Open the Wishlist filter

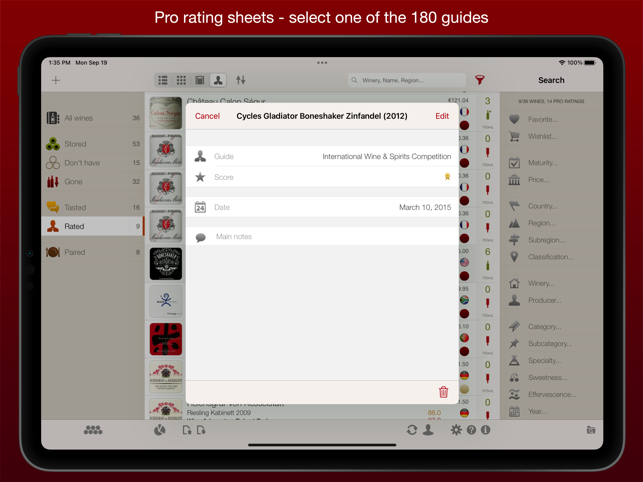click(551, 136)
